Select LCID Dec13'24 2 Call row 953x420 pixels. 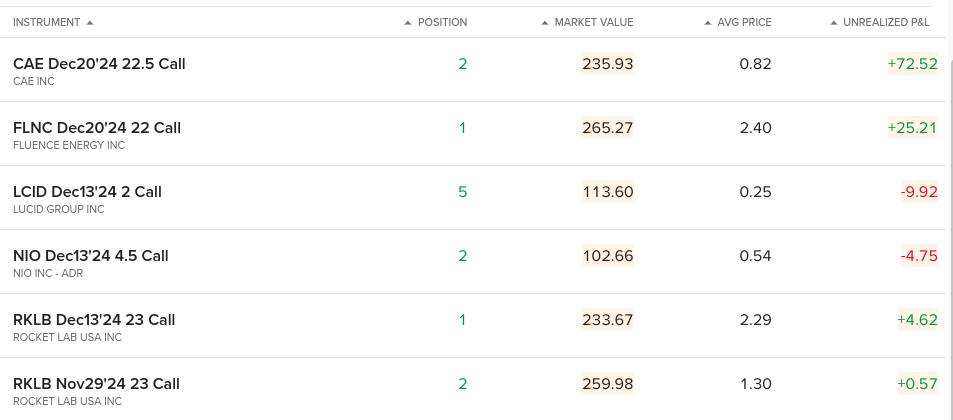click(473, 198)
